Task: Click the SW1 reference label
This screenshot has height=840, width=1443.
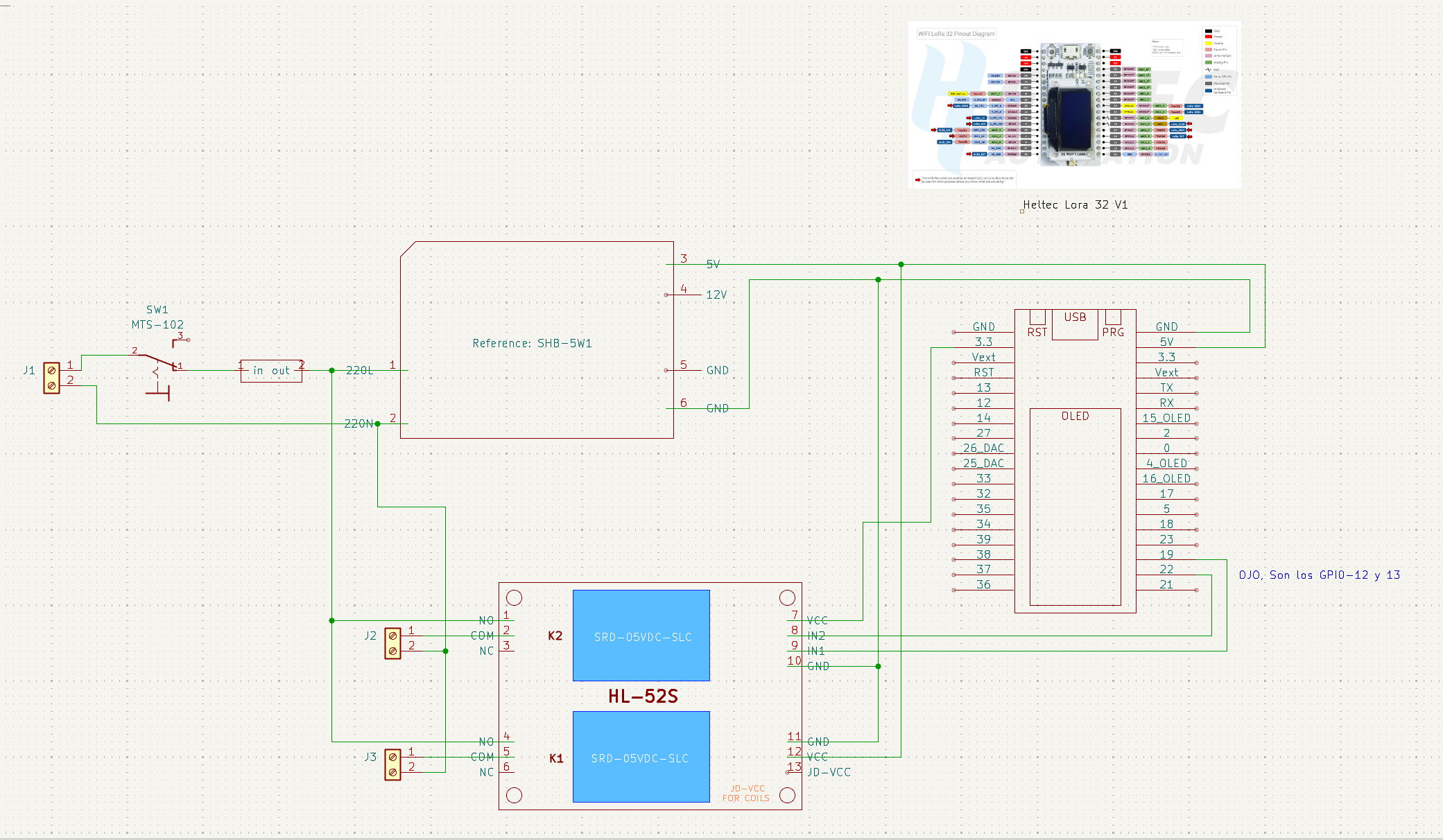Action: 157,310
